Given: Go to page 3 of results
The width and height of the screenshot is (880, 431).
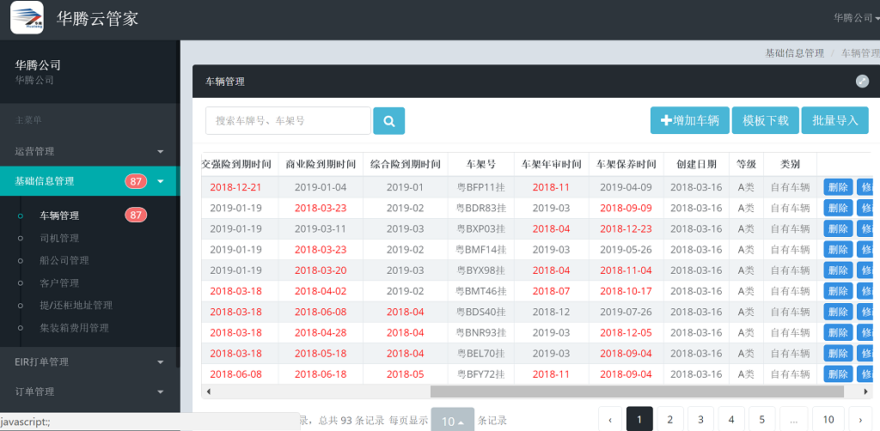Looking at the screenshot, I should pyautogui.click(x=701, y=419).
